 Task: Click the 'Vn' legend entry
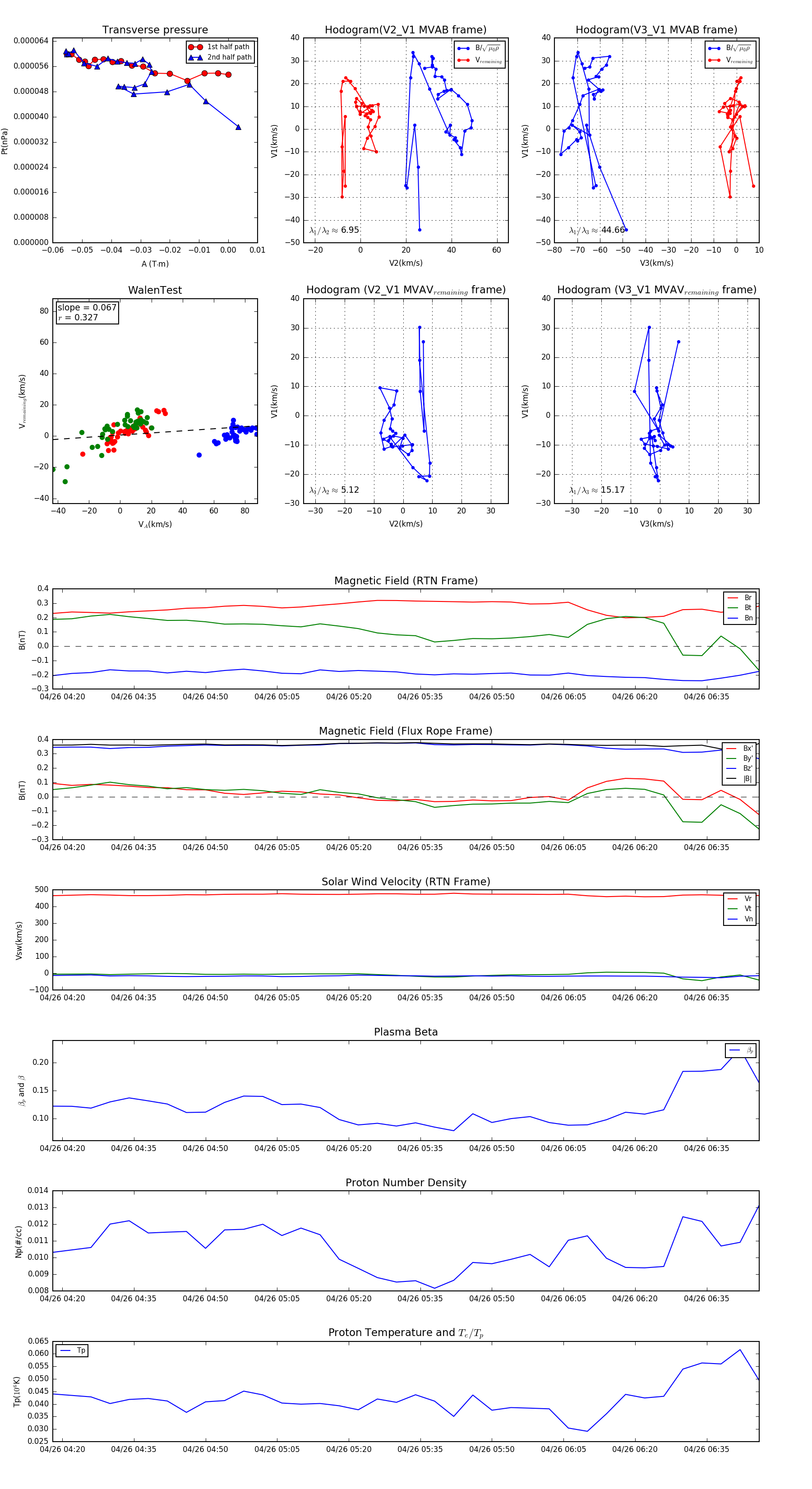(x=740, y=919)
